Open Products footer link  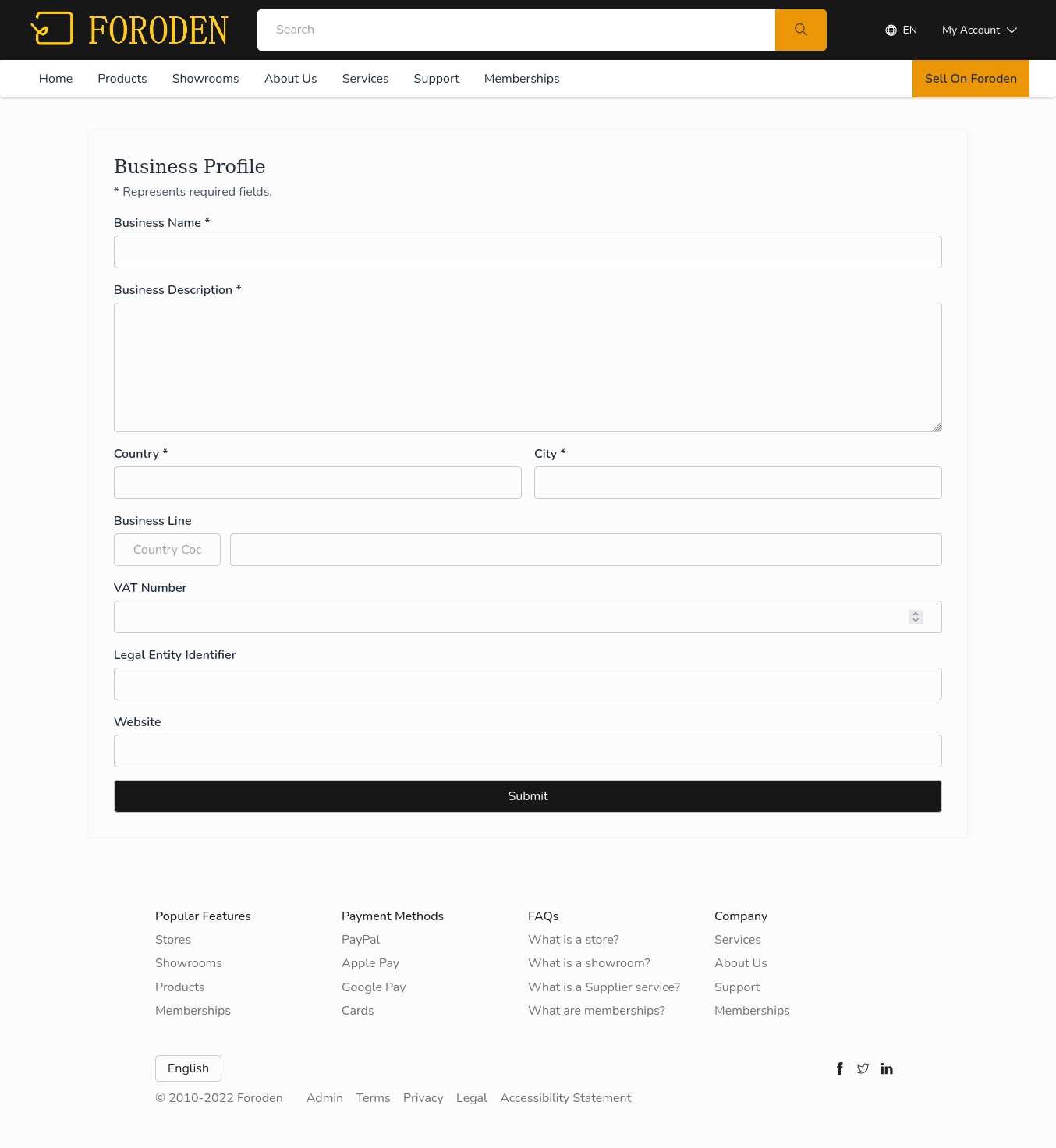click(180, 987)
